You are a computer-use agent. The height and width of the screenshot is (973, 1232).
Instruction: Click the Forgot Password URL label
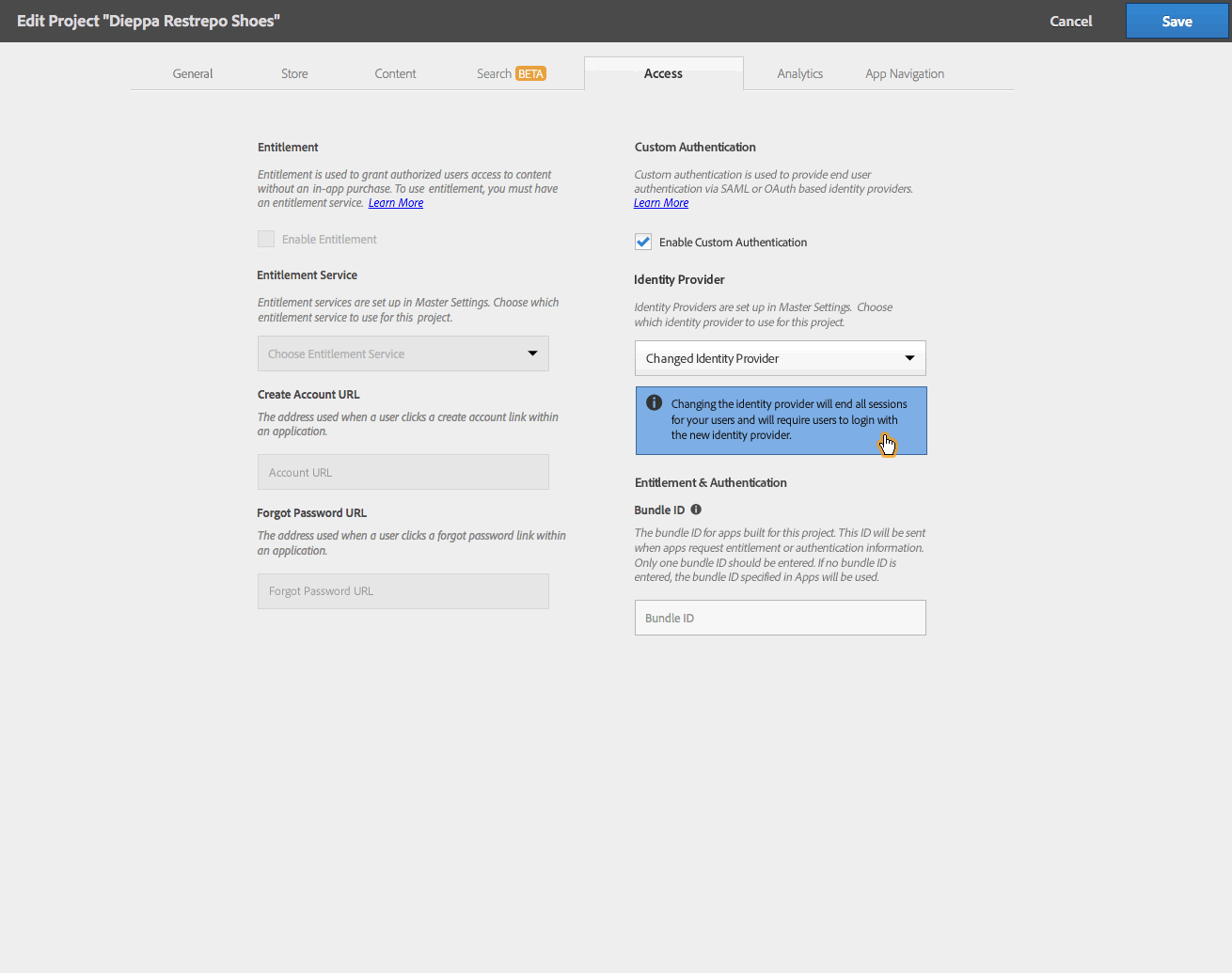312,512
